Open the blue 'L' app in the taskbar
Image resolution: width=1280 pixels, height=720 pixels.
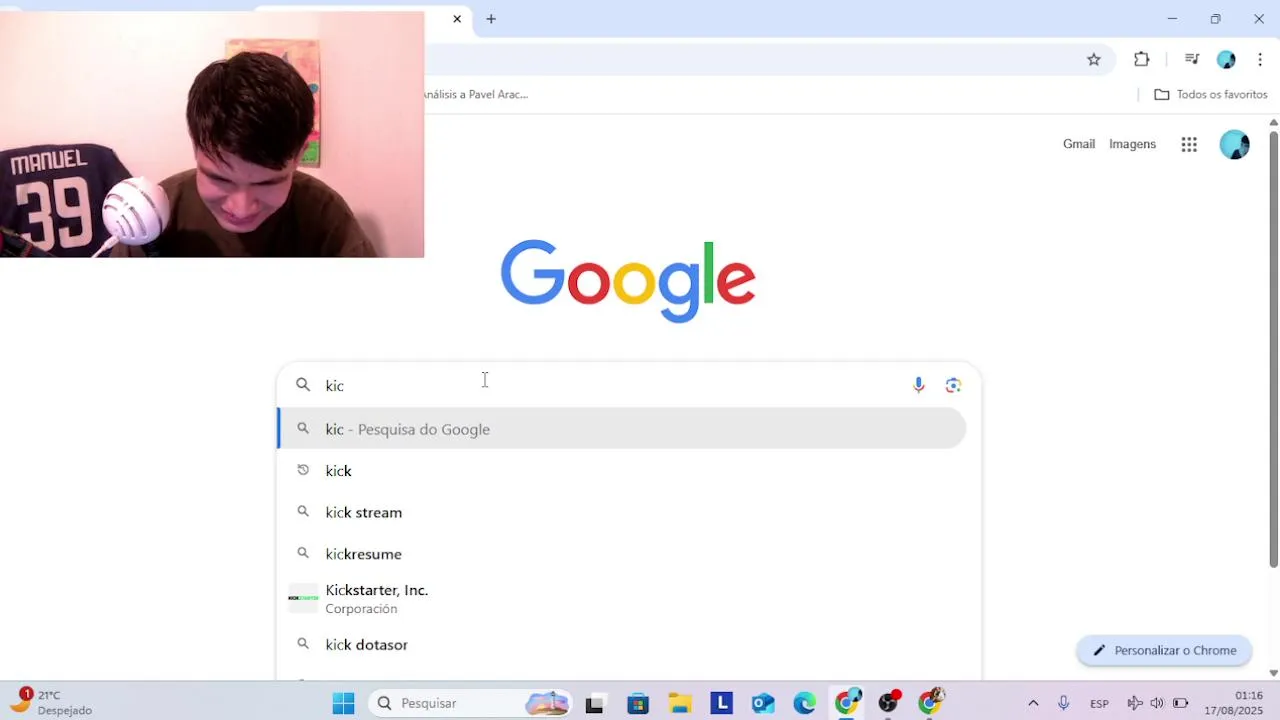(721, 703)
